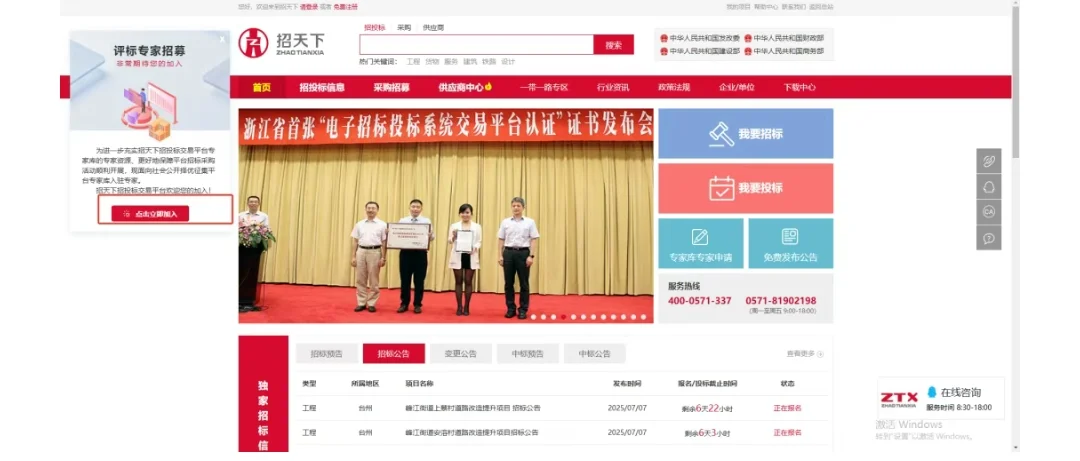The image size is (1080, 461).
Task: Select the 采购 search category
Action: (x=404, y=28)
